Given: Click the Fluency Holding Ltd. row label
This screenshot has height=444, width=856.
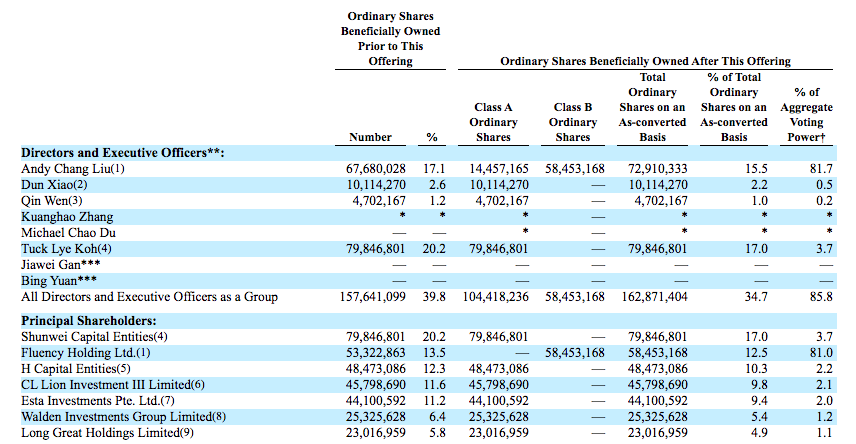Looking at the screenshot, I should coord(81,353).
